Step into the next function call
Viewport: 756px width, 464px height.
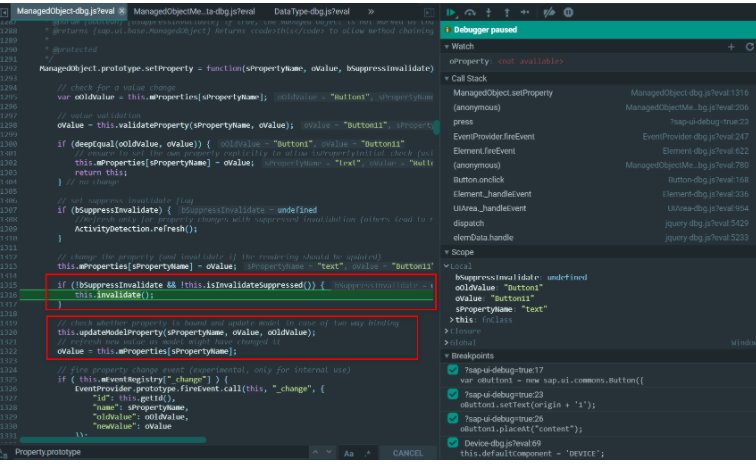point(488,13)
